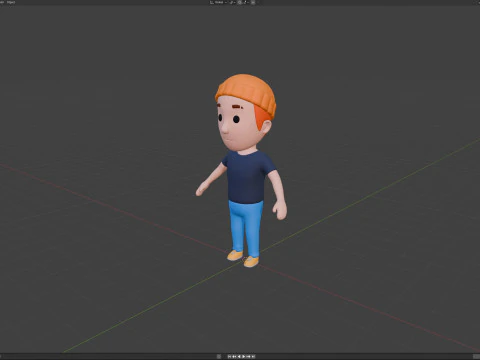The width and height of the screenshot is (480, 360).
Task: Jump to the next keyframe
Action: click(248, 357)
